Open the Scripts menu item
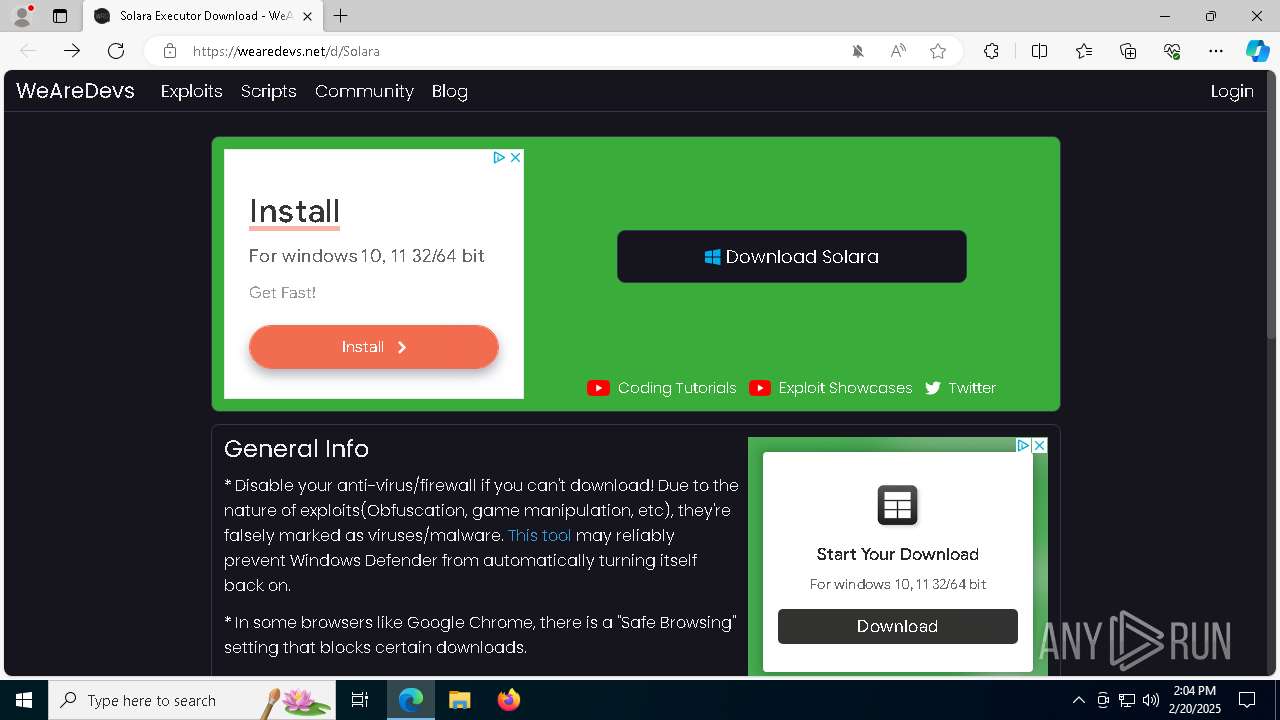This screenshot has height=720, width=1280. [268, 91]
